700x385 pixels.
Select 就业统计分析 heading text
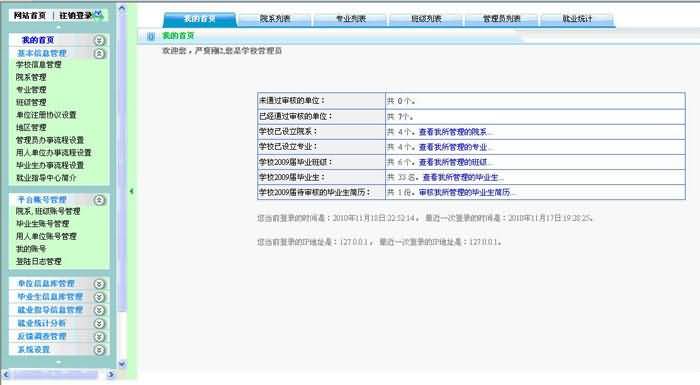click(x=42, y=323)
